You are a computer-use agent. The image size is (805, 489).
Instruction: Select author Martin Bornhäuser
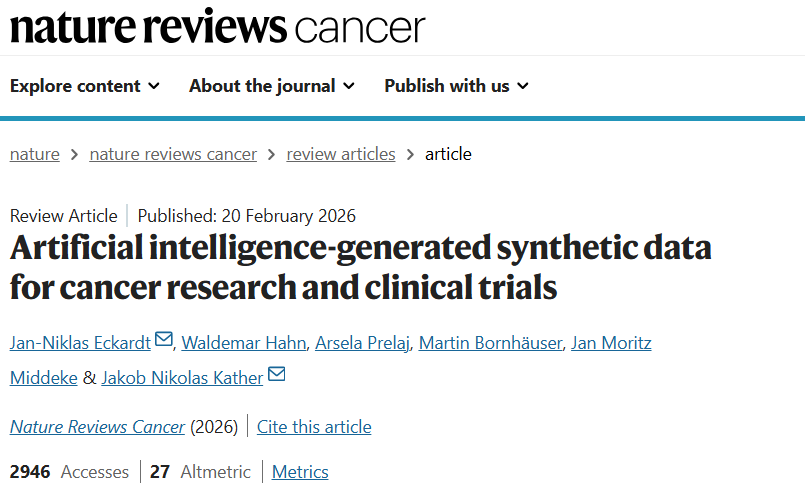pyautogui.click(x=491, y=343)
